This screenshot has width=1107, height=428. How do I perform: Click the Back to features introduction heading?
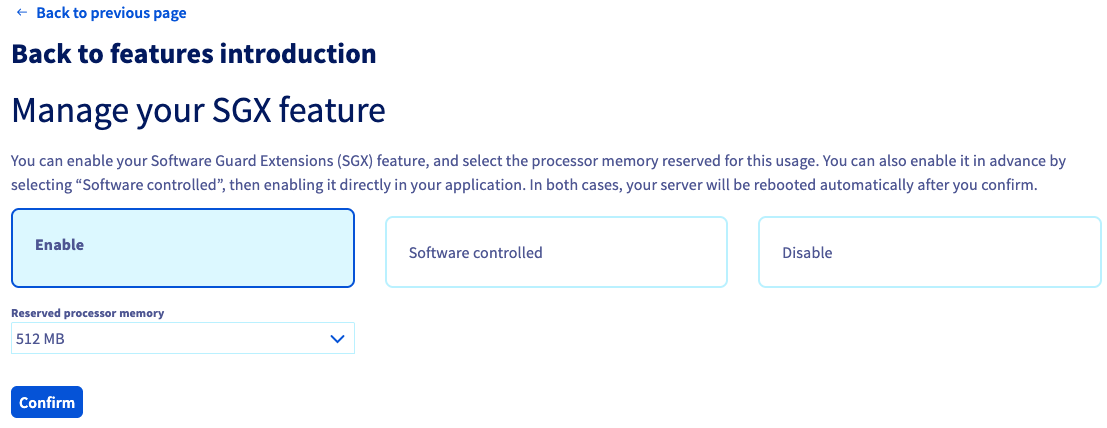coord(194,54)
